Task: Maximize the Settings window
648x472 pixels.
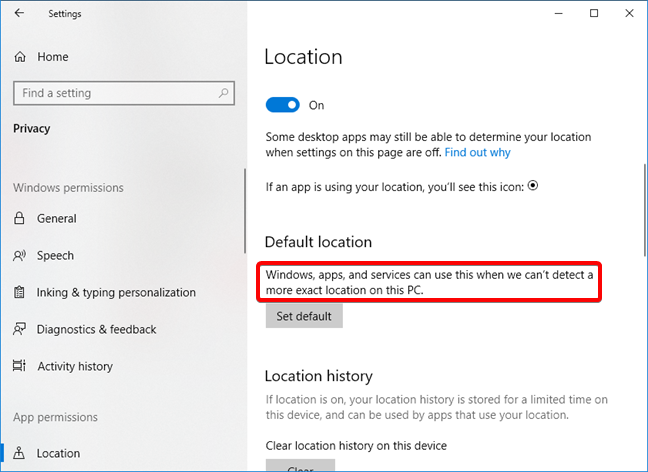Action: click(594, 13)
